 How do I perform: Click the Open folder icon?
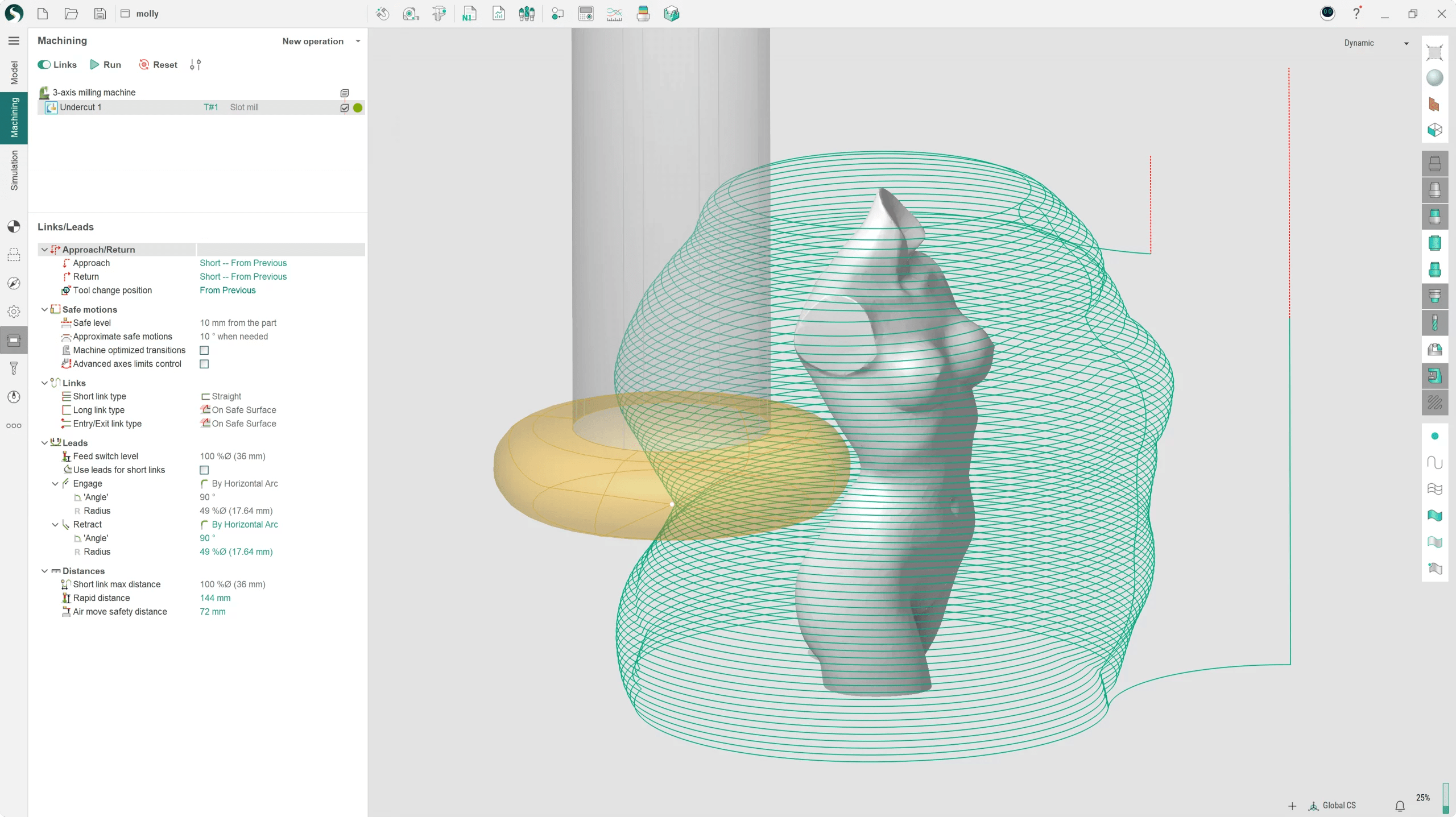click(x=71, y=14)
